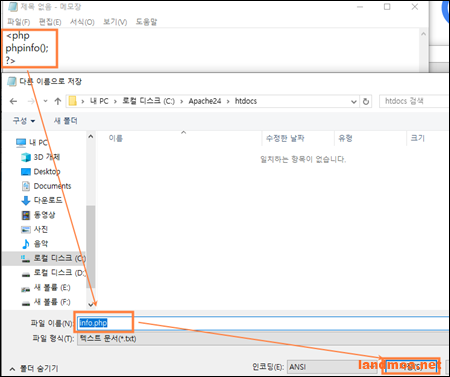The height and width of the screenshot is (377, 450).
Task: Open the 서식(O) menu in Notepad
Action: 82,22
